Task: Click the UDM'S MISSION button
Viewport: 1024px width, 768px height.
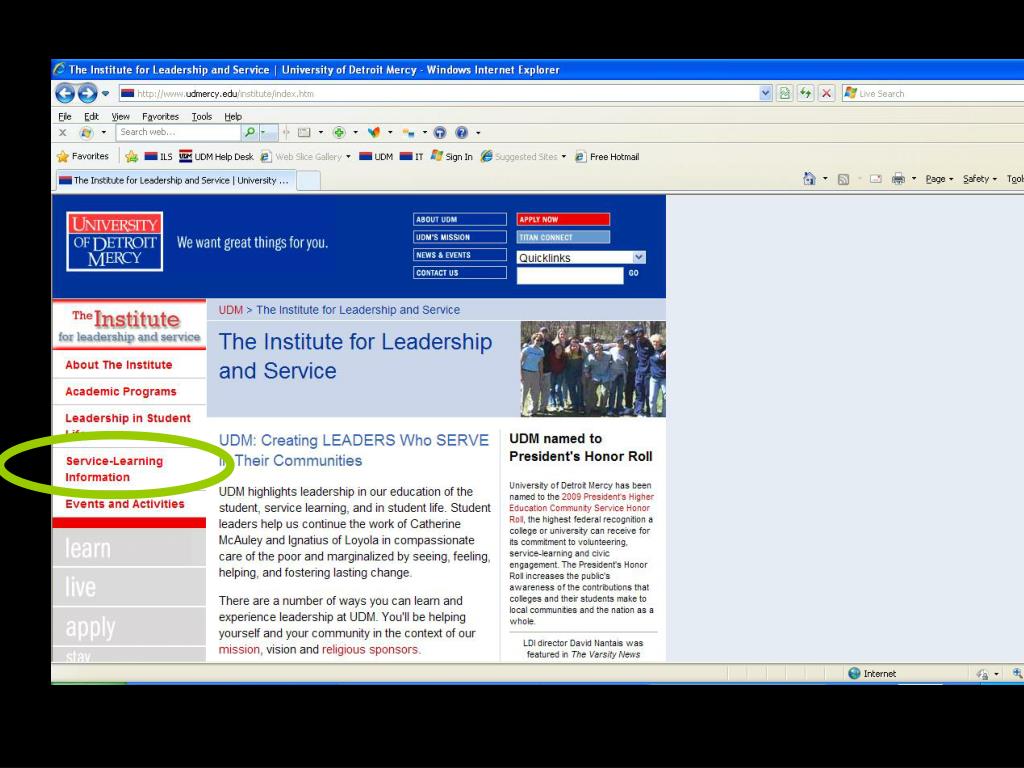Action: 460,237
